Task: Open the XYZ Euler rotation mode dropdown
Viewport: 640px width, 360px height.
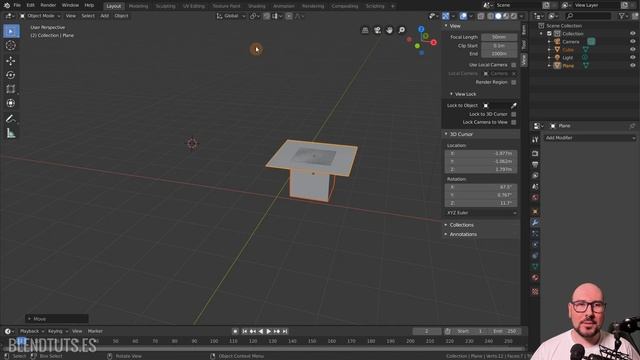Action: pyautogui.click(x=482, y=213)
